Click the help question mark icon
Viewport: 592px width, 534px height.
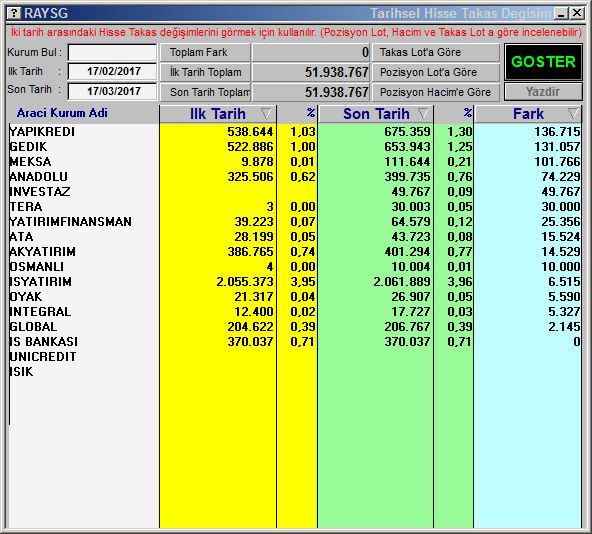coord(13,14)
